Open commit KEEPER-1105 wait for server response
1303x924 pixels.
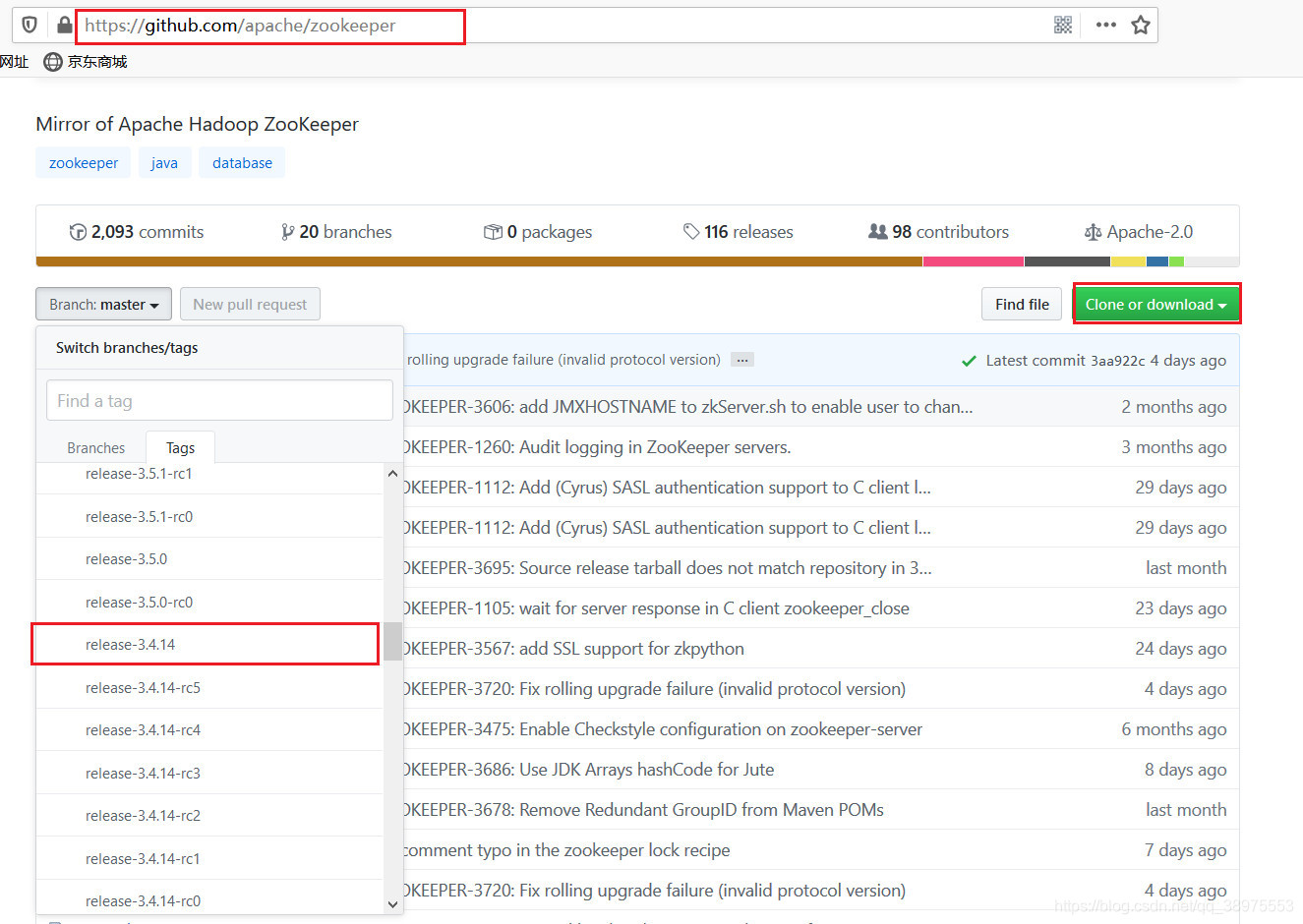coord(656,608)
